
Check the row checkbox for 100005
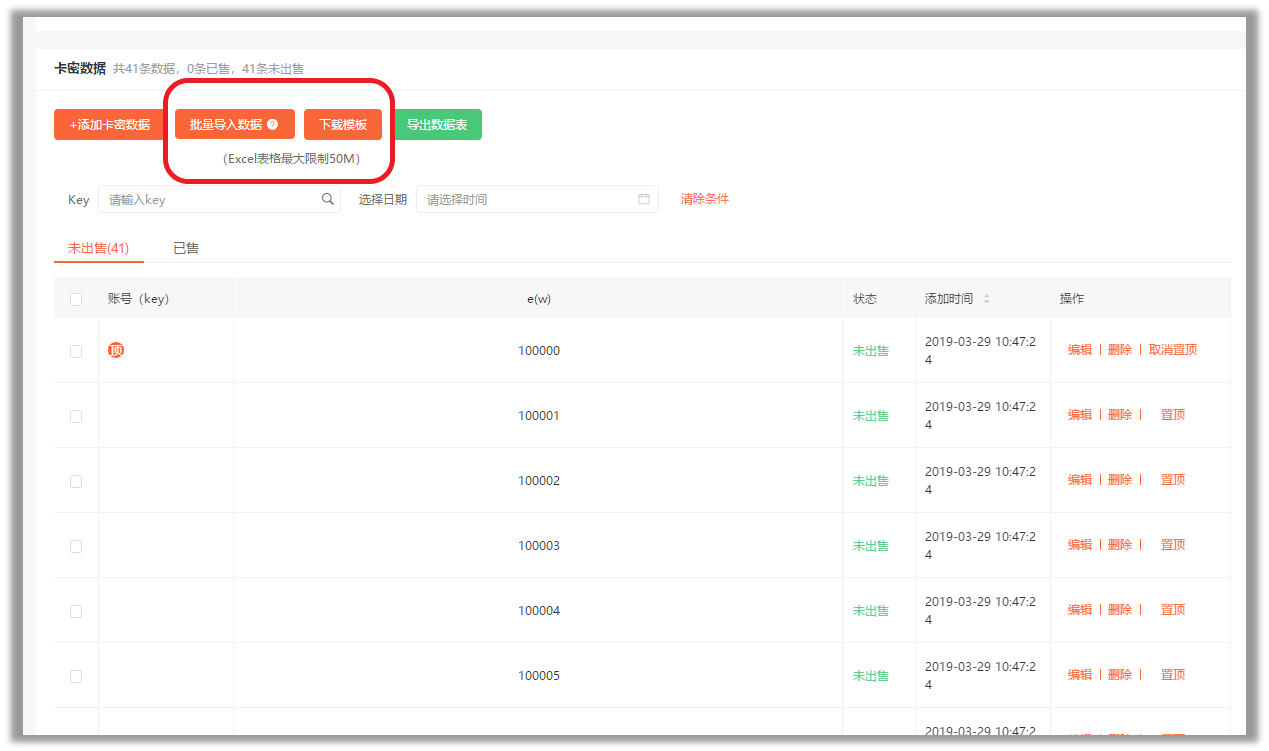coord(76,676)
